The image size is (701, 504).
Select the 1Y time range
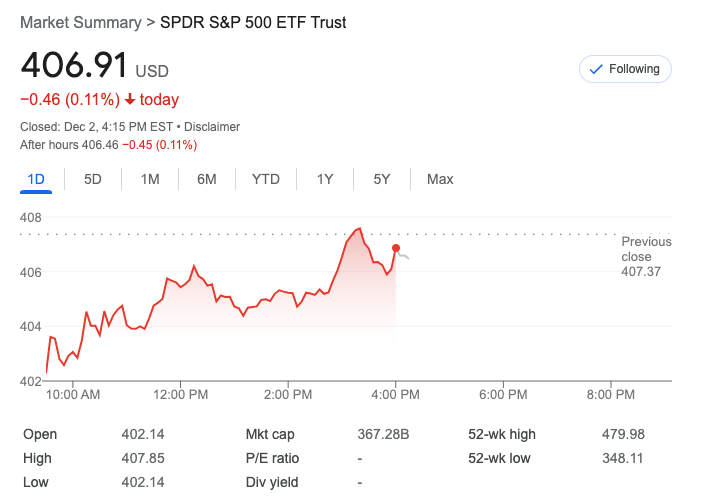(x=325, y=179)
